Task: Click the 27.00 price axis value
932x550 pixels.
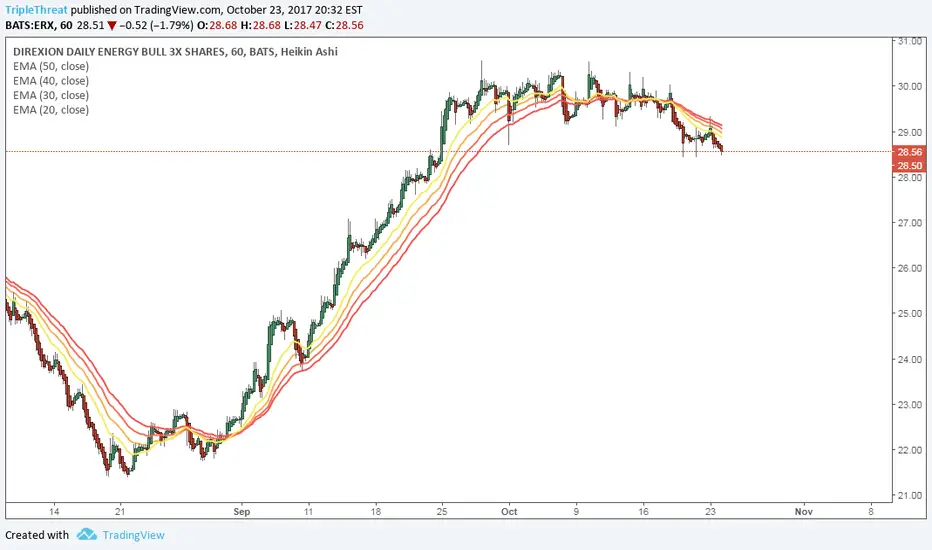Action: (910, 223)
